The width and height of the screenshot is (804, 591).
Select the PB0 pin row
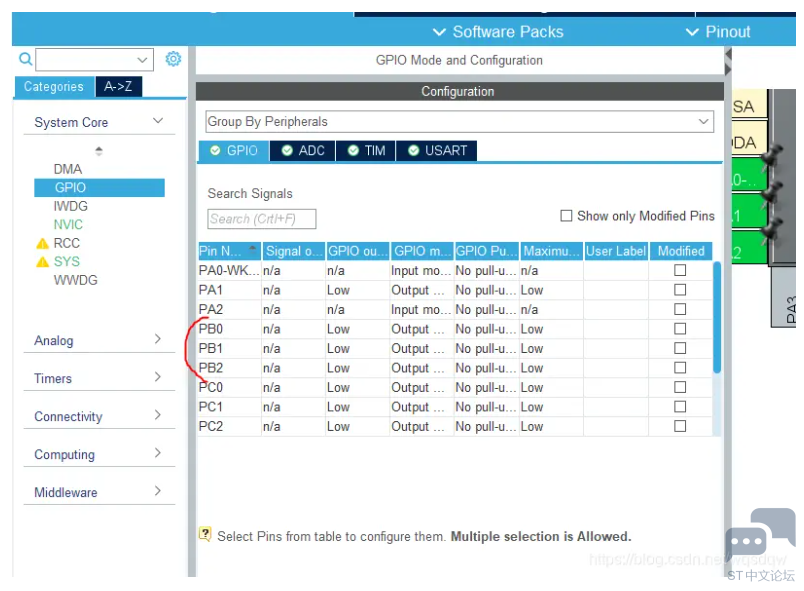coord(455,329)
